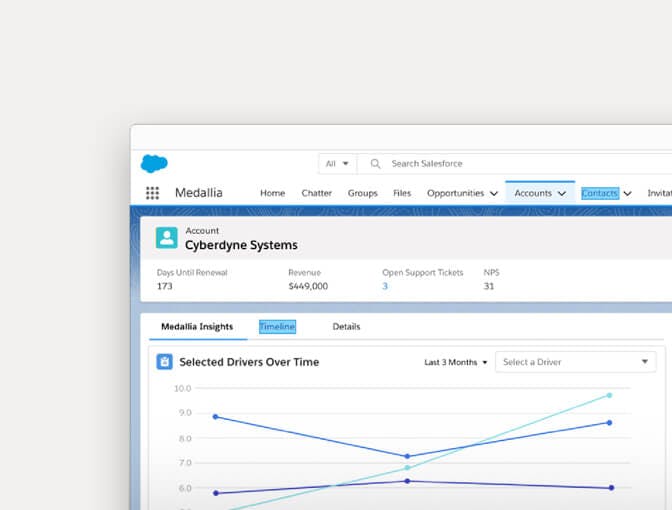This screenshot has width=672, height=510.
Task: Go to the Home nav item
Action: pyautogui.click(x=273, y=193)
